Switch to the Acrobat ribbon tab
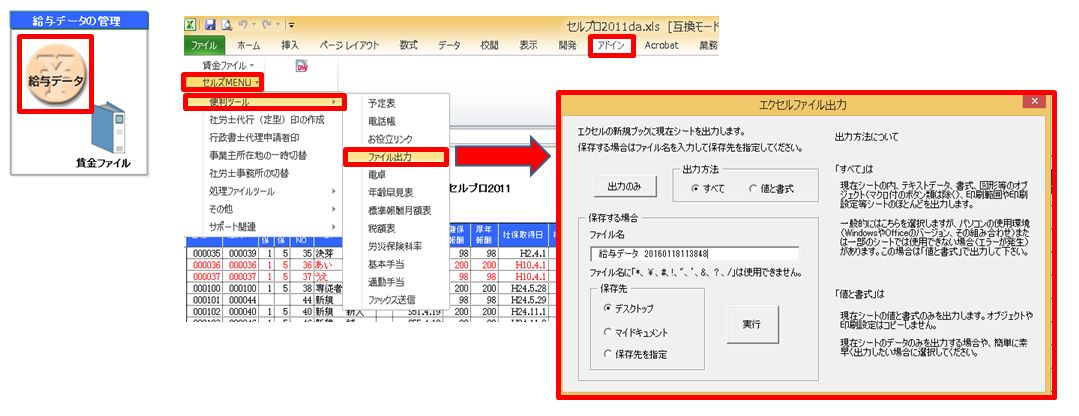Viewport: 1079px width, 416px height. coord(661,45)
